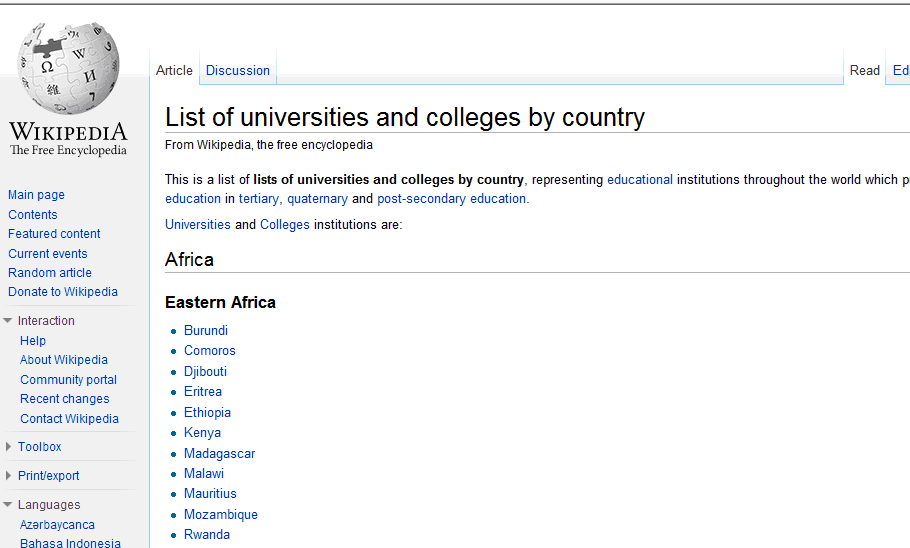Image resolution: width=910 pixels, height=548 pixels.
Task: Open the Main page link
Action: (36, 195)
